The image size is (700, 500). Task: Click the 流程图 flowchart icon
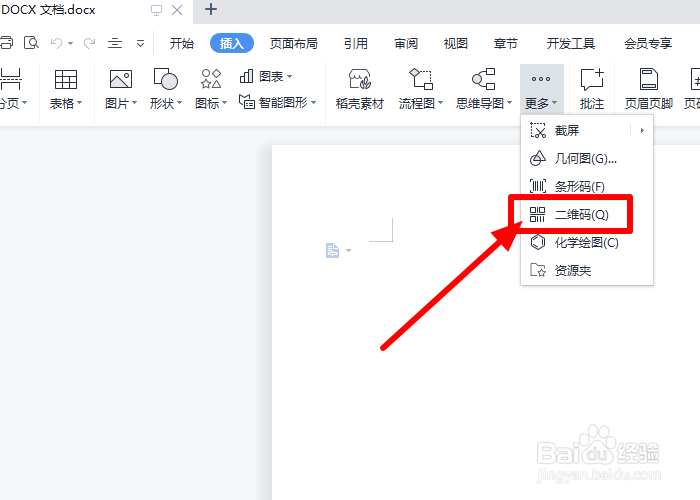[421, 79]
